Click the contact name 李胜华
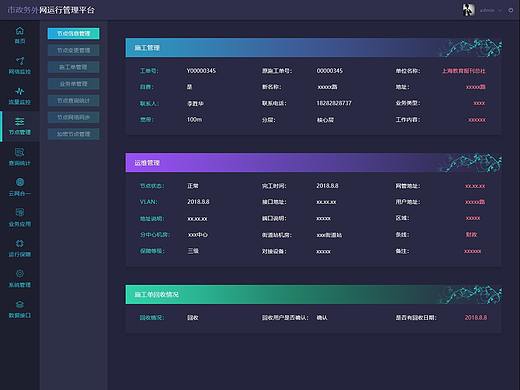 tap(195, 103)
